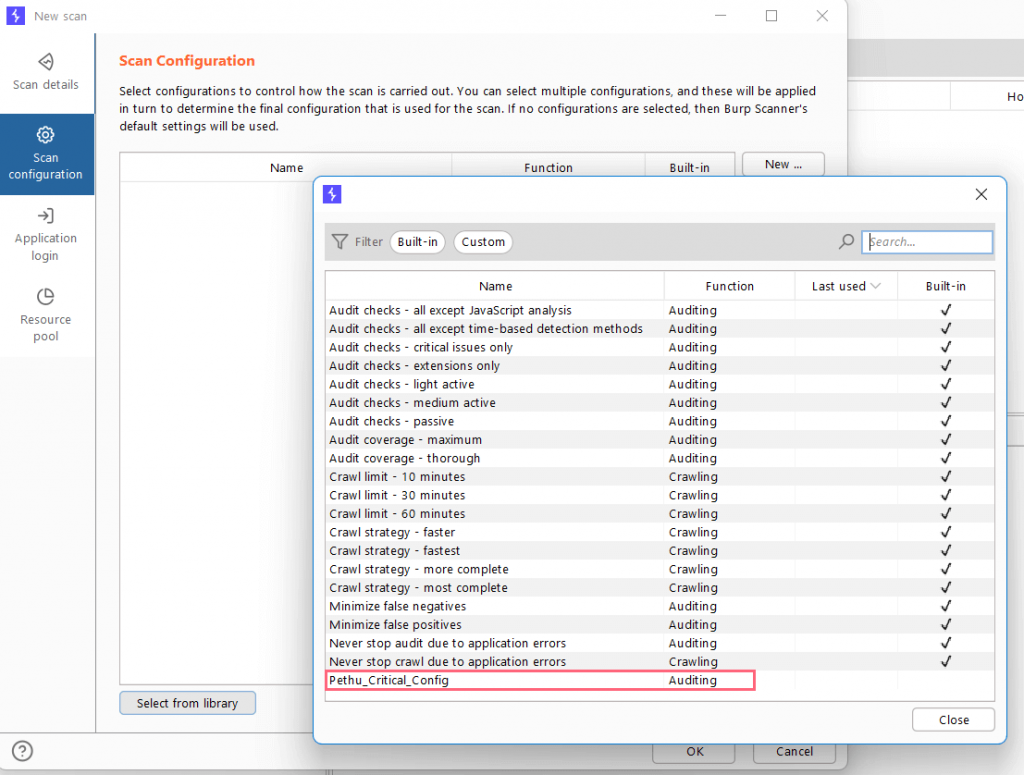1024x775 pixels.
Task: Click the Burp logo in New scan title bar
Action: point(16,16)
